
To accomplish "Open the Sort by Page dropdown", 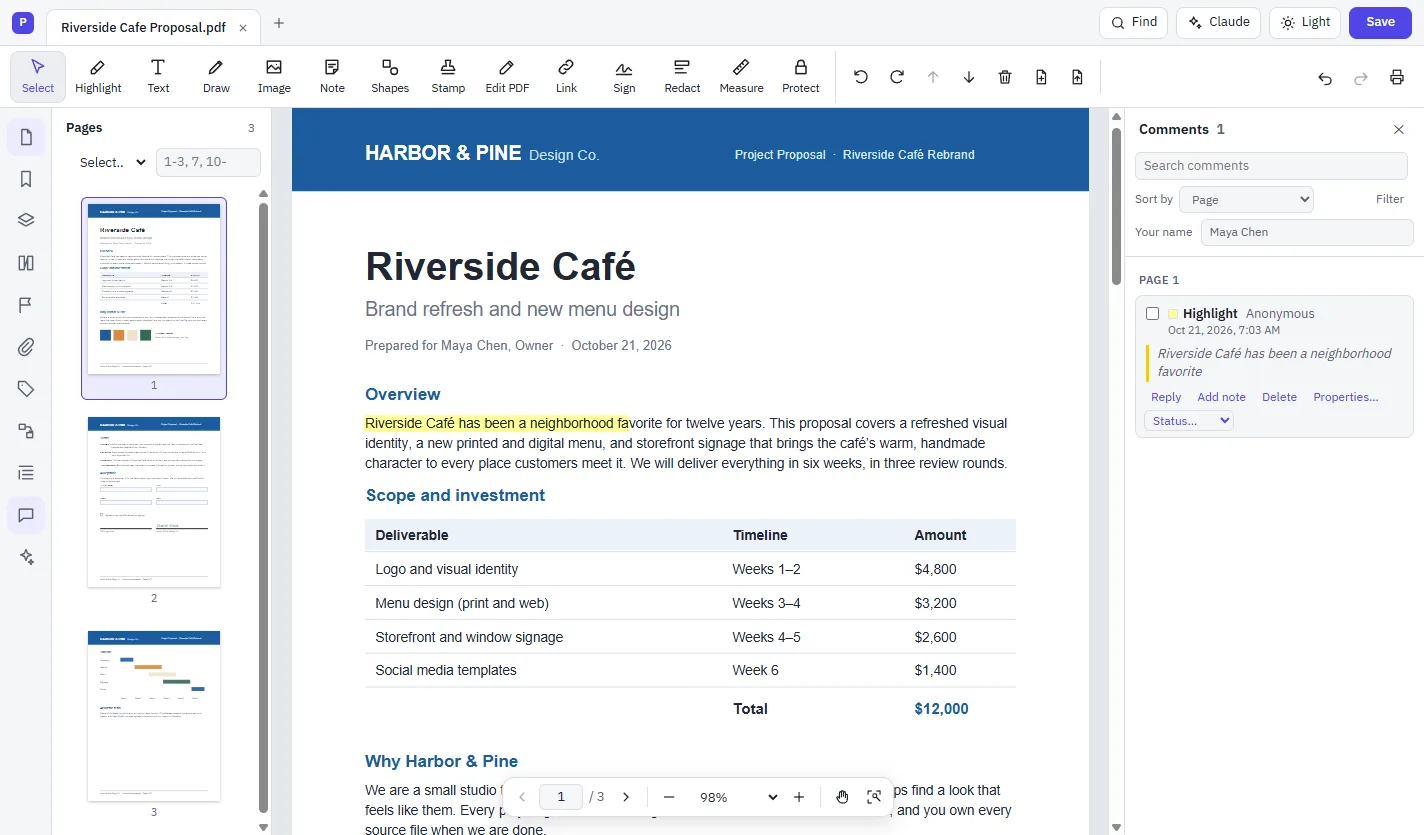I will pos(1246,199).
